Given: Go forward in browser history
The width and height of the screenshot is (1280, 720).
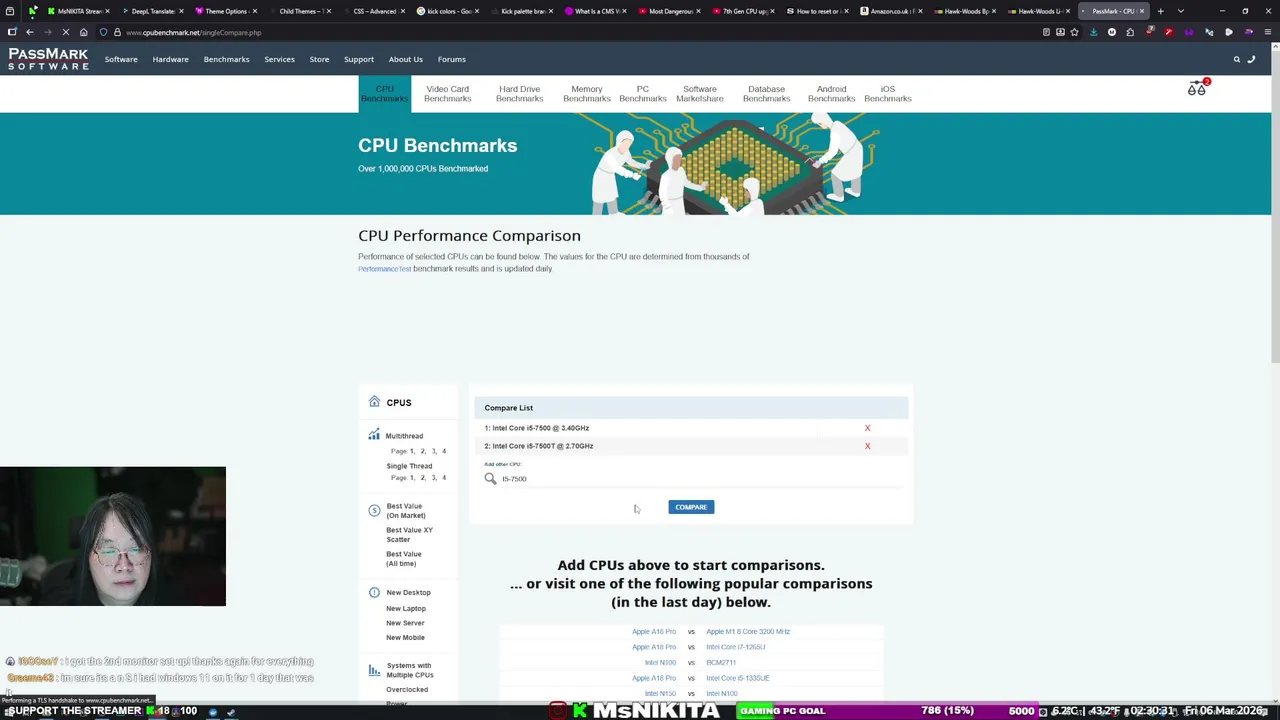Looking at the screenshot, I should click(47, 32).
